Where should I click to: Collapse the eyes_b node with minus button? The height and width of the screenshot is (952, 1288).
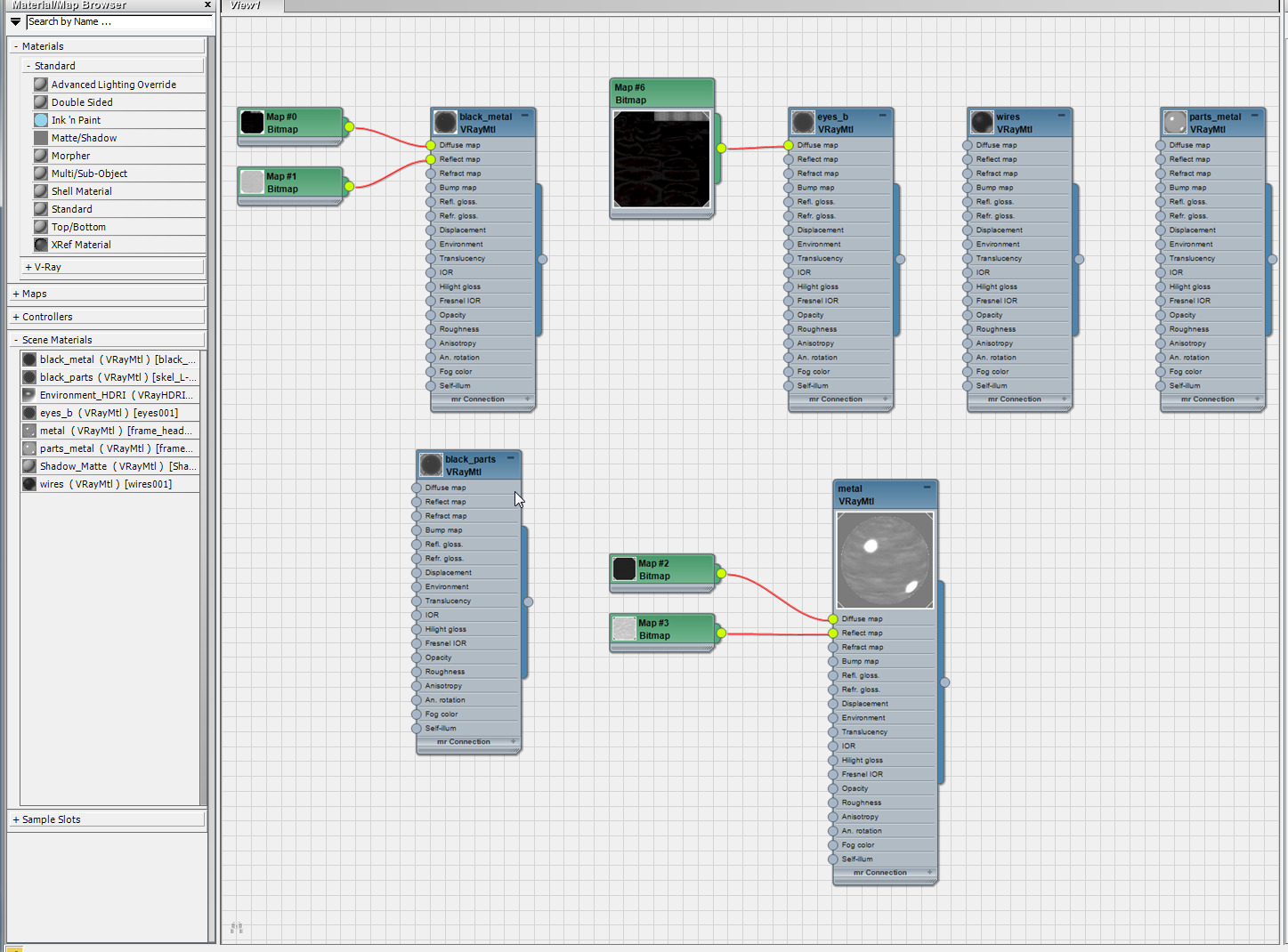click(x=883, y=116)
